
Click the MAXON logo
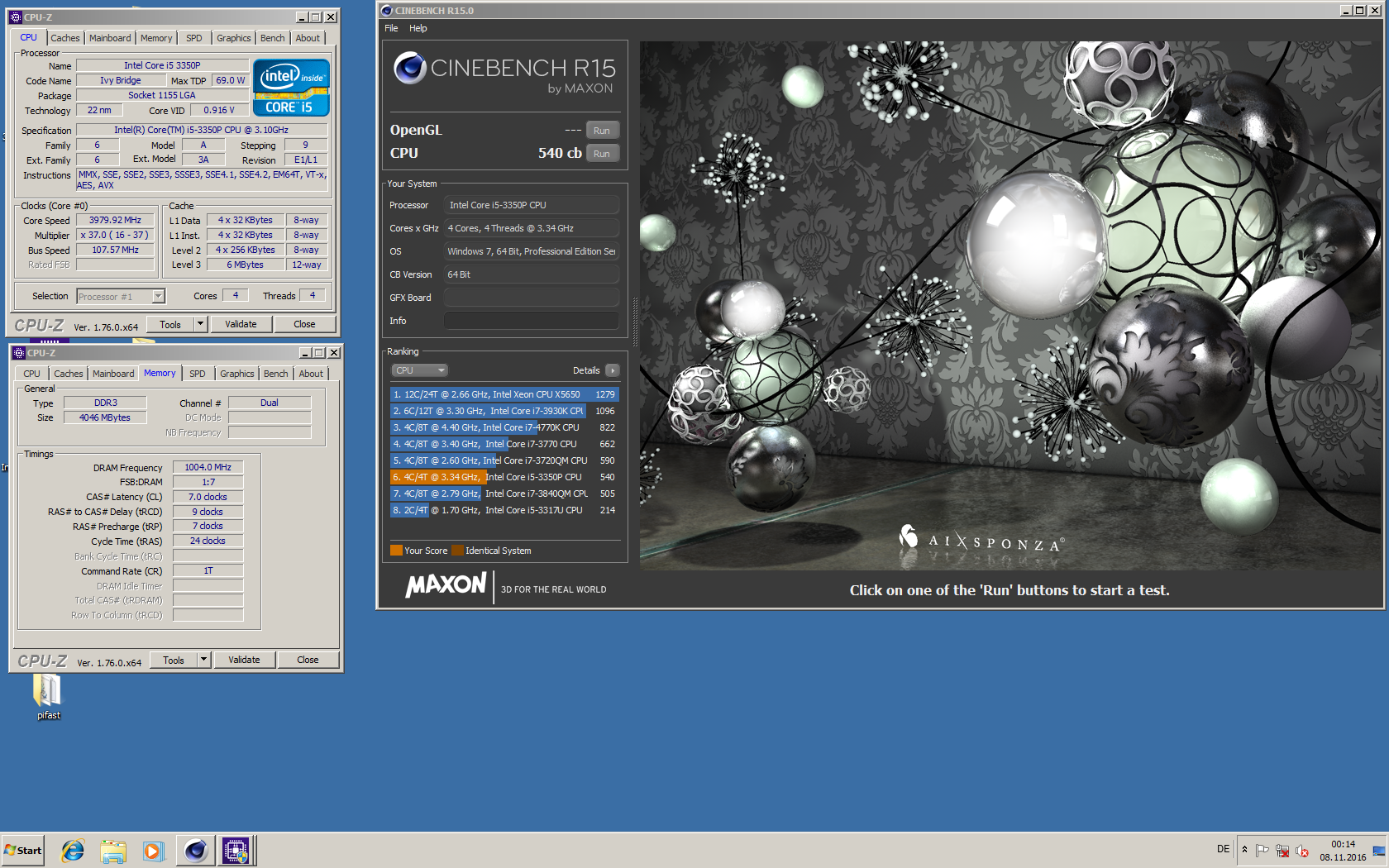click(446, 585)
